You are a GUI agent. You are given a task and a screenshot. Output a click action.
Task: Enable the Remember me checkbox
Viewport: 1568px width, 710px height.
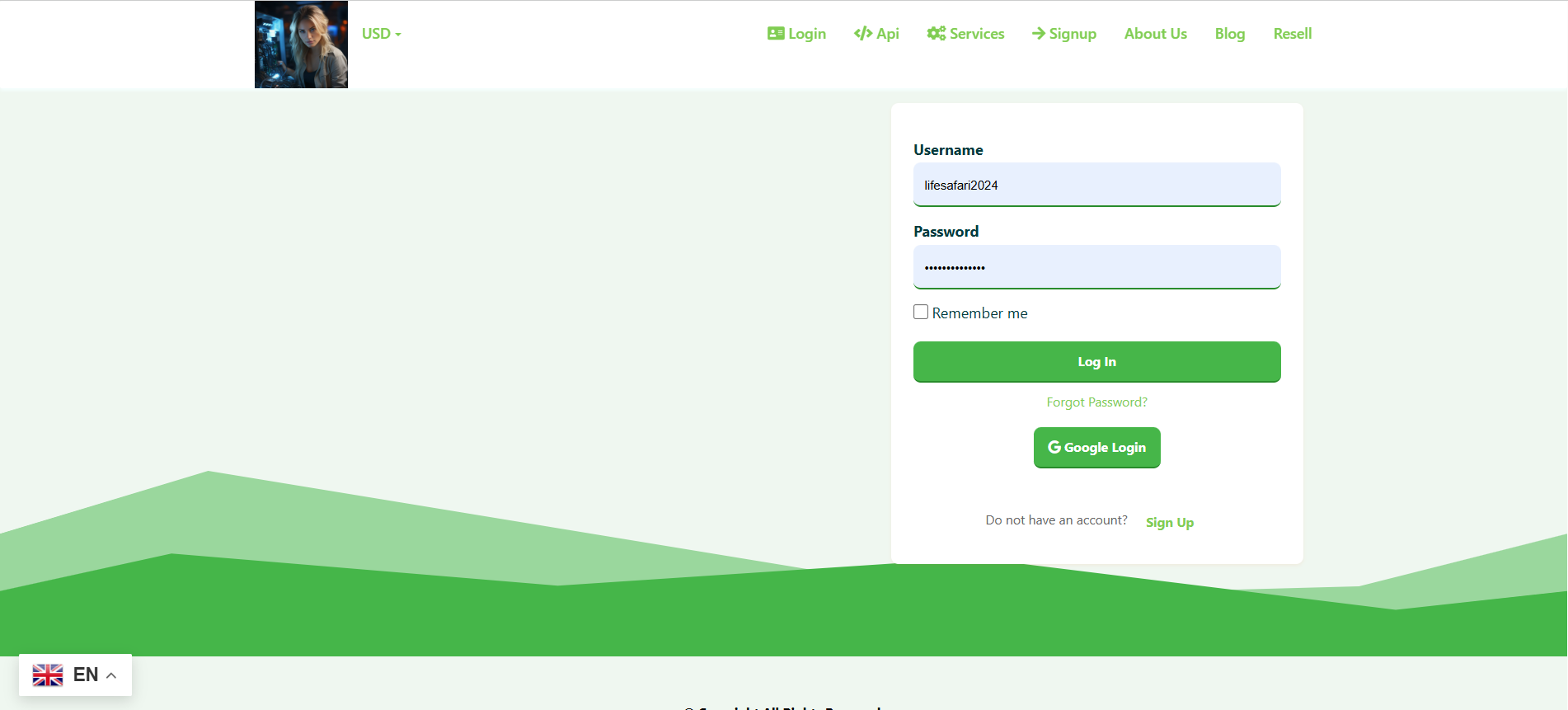pos(921,312)
